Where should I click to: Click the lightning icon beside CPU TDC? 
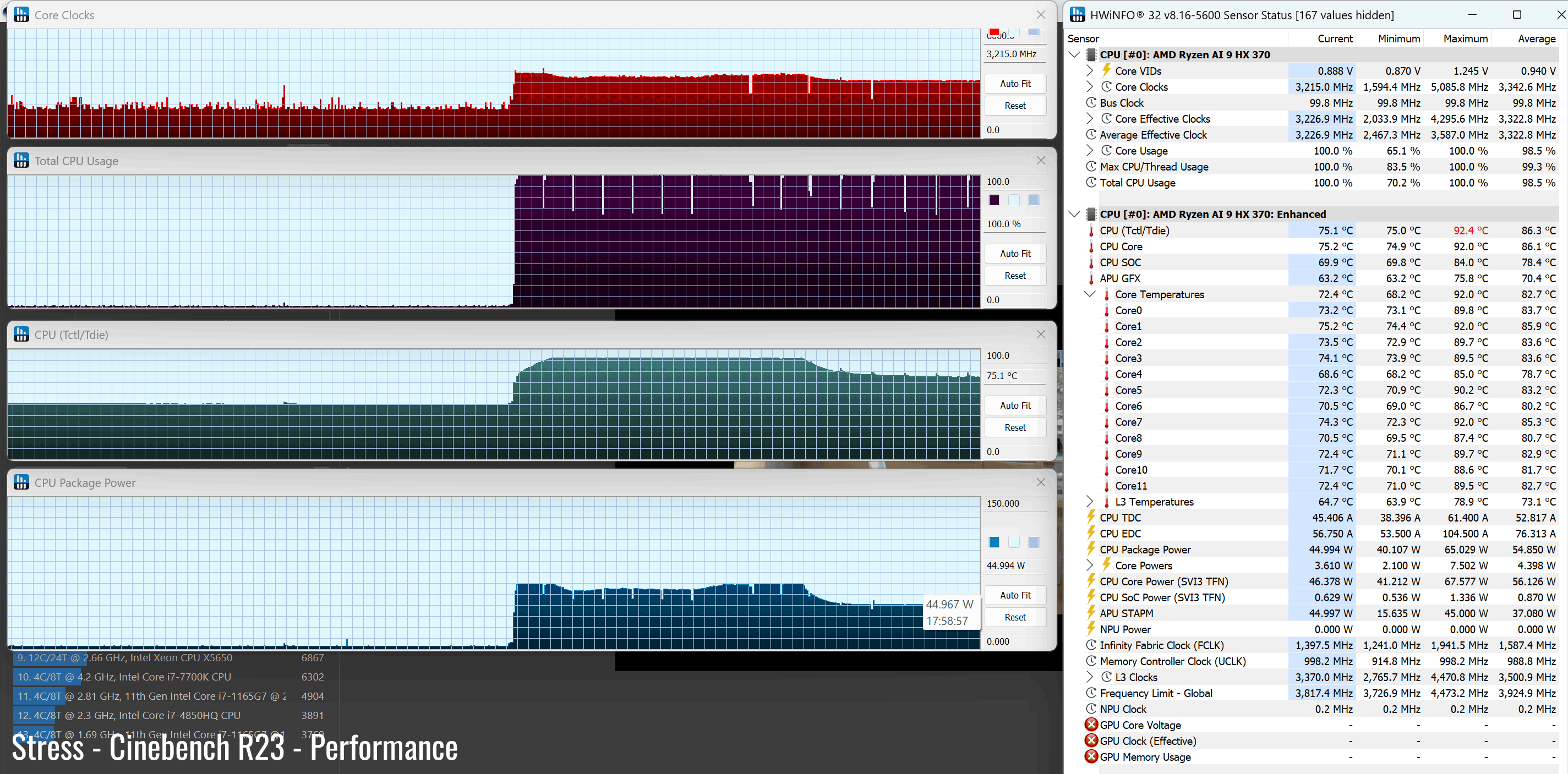pos(1091,517)
